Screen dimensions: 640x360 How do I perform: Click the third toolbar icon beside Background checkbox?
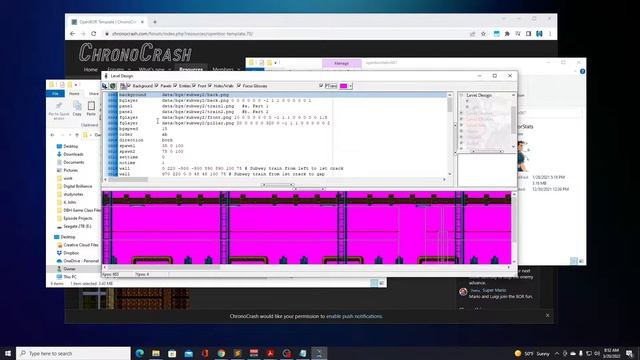point(122,86)
